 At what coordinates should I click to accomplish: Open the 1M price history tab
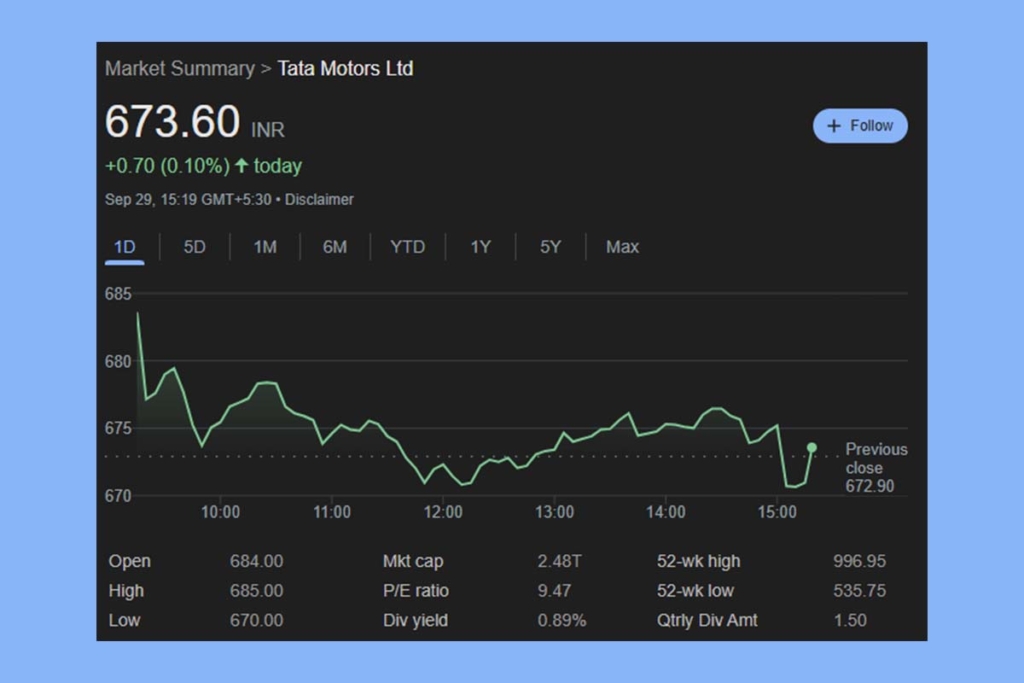coord(265,246)
